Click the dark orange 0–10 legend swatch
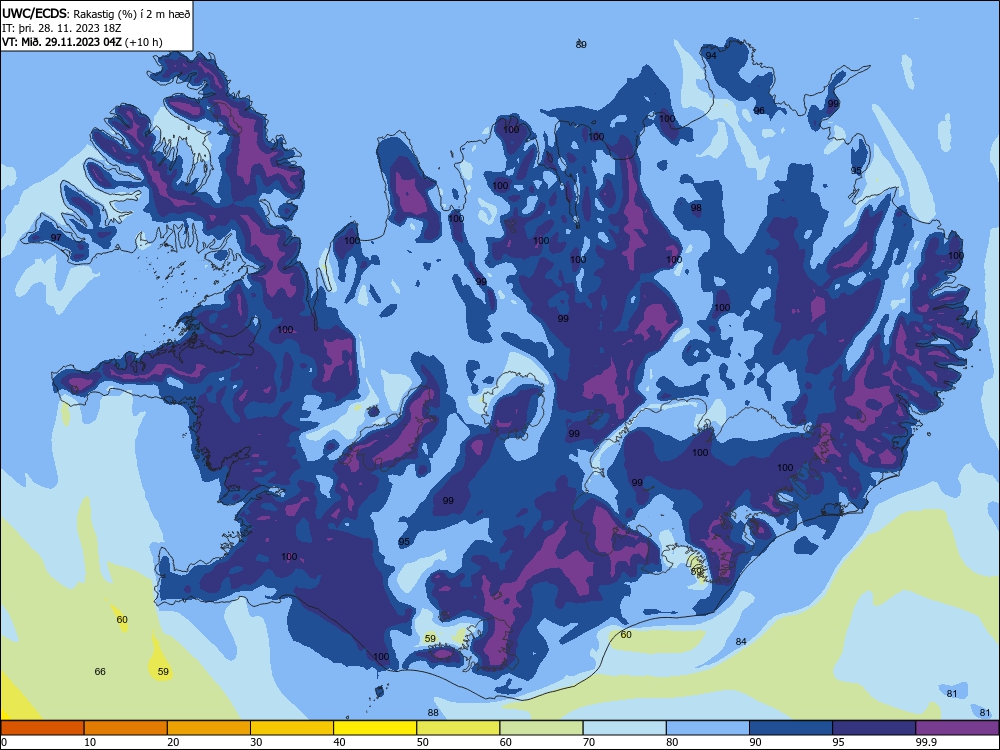Viewport: 1000px width, 750px height. 42,728
